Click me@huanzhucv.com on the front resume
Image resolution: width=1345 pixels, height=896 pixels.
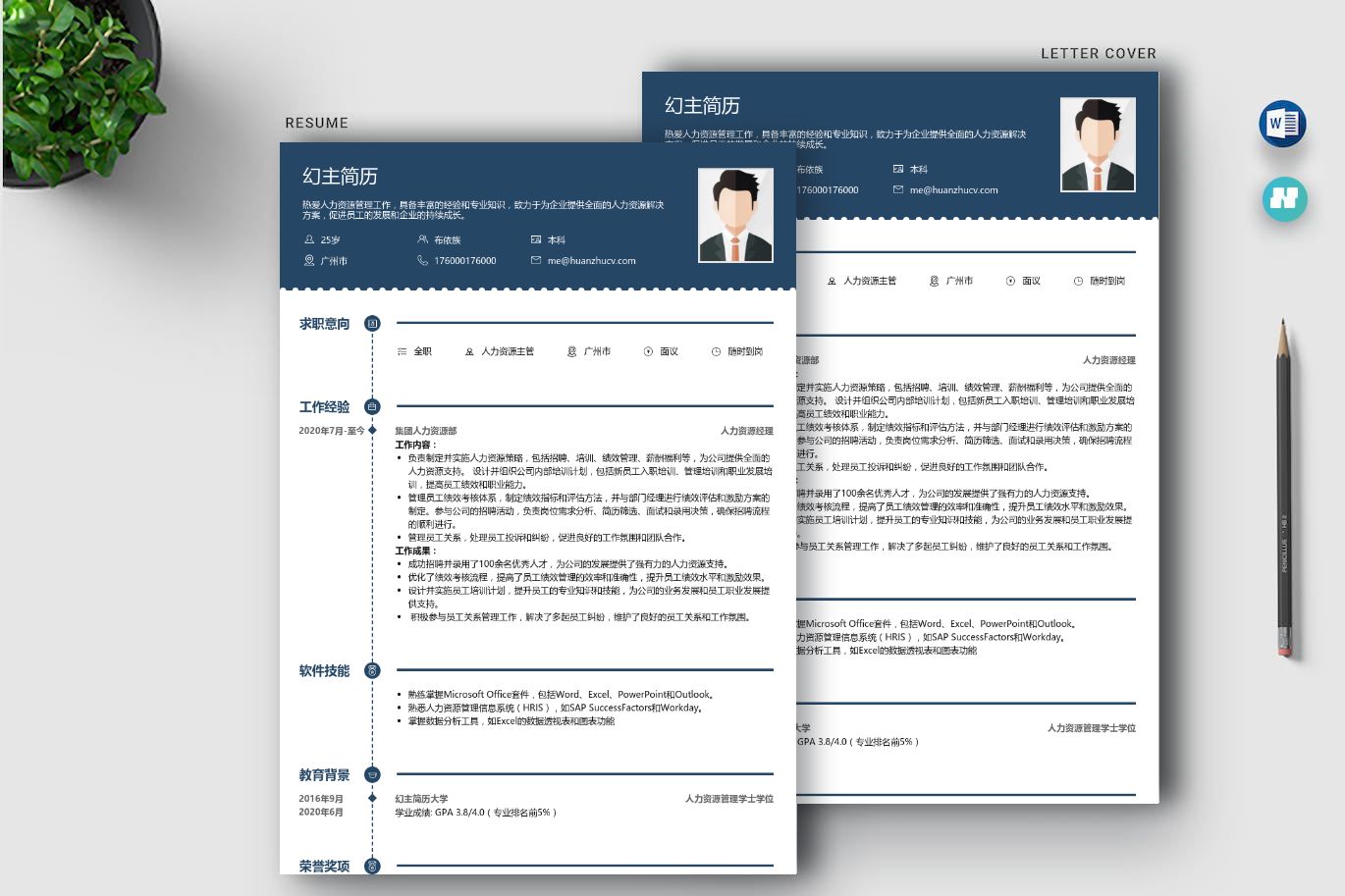click(x=591, y=261)
